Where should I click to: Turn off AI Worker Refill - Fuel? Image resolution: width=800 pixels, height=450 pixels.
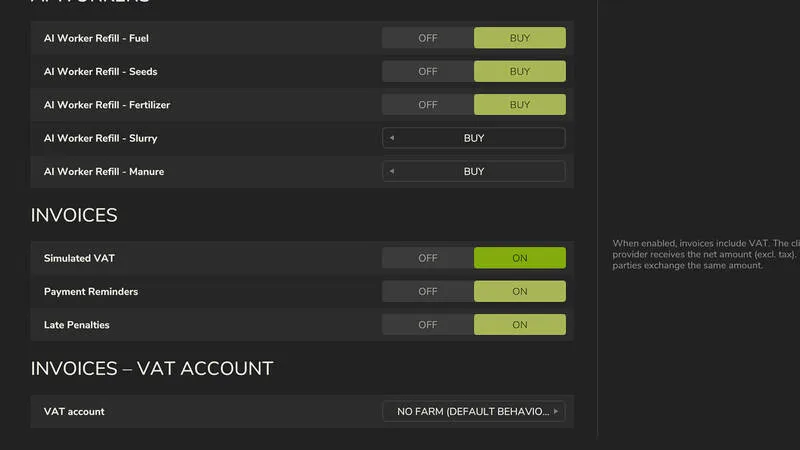(x=428, y=38)
